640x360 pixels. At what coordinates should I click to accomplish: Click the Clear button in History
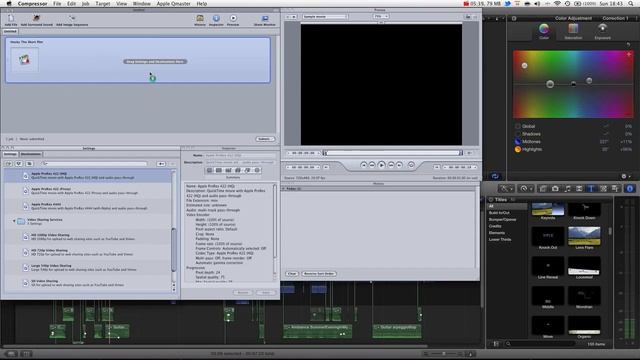[x=292, y=273]
